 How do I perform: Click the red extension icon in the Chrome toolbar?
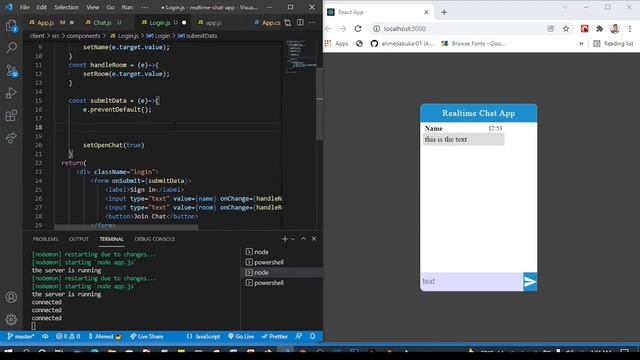[584, 29]
